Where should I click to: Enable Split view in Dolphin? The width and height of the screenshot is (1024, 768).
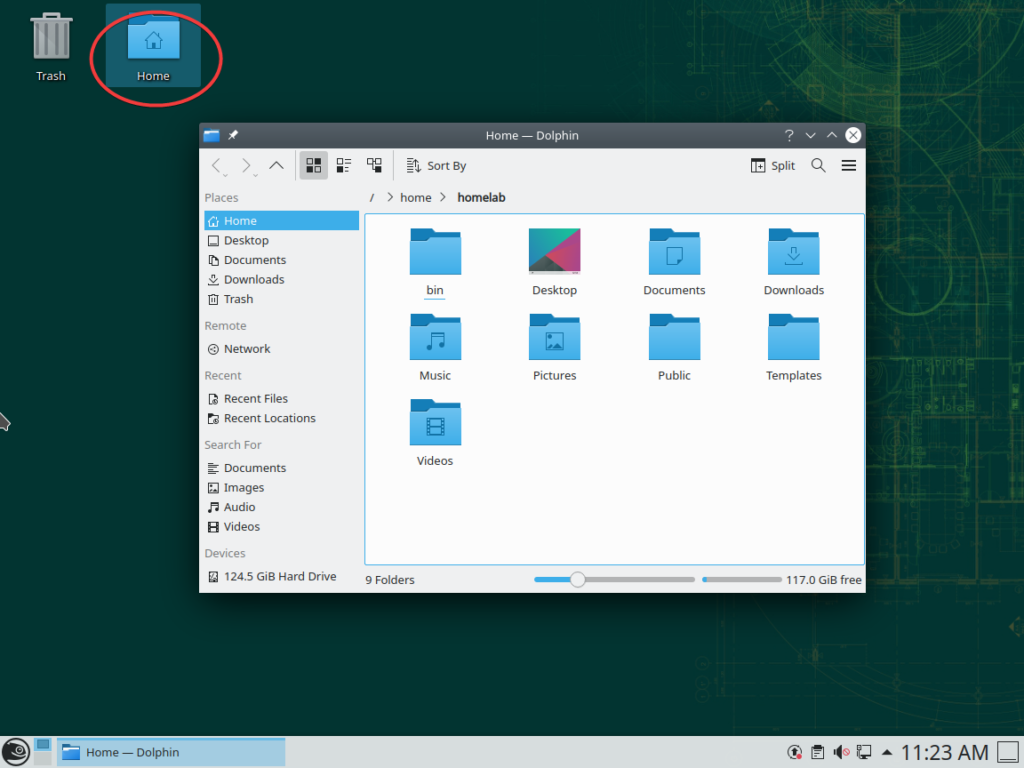[772, 165]
